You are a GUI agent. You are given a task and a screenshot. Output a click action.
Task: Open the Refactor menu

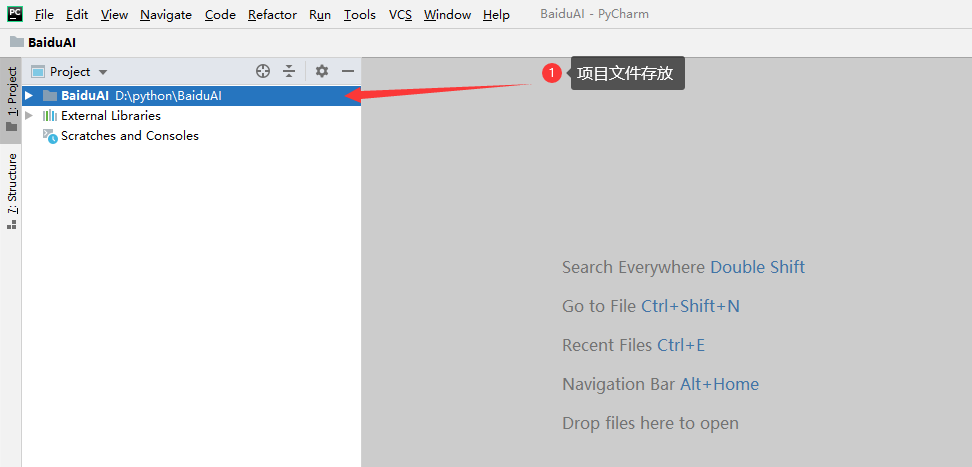click(272, 14)
